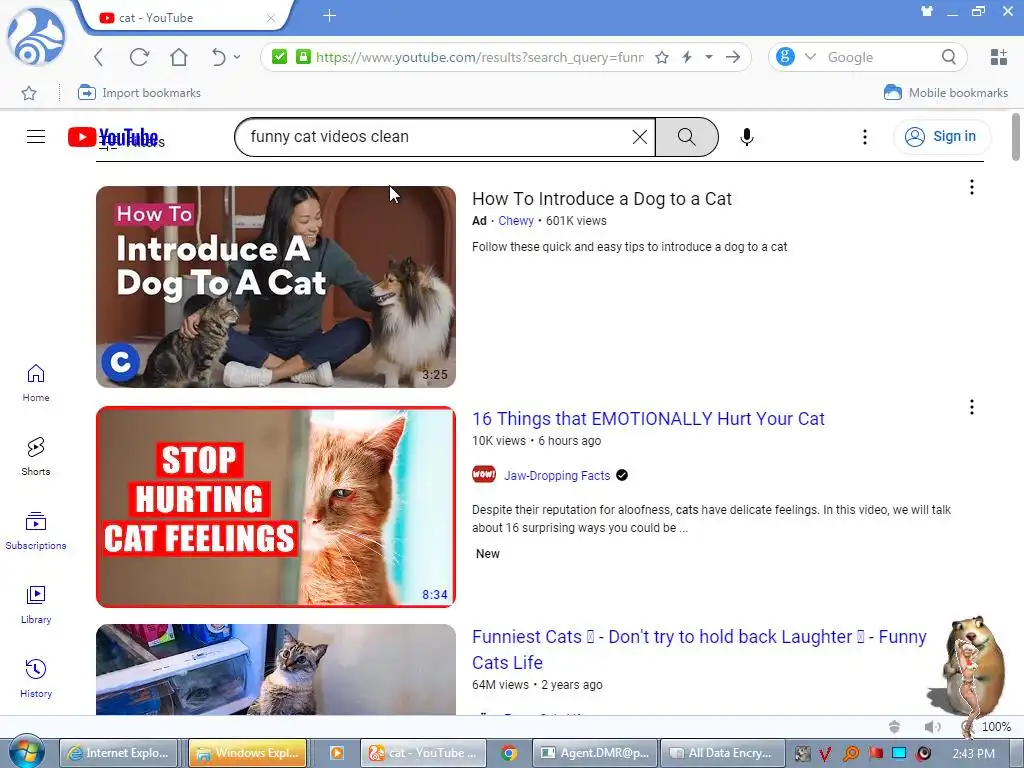Click the ad block shield in browser status bar
1024x768 pixels.
click(x=894, y=727)
